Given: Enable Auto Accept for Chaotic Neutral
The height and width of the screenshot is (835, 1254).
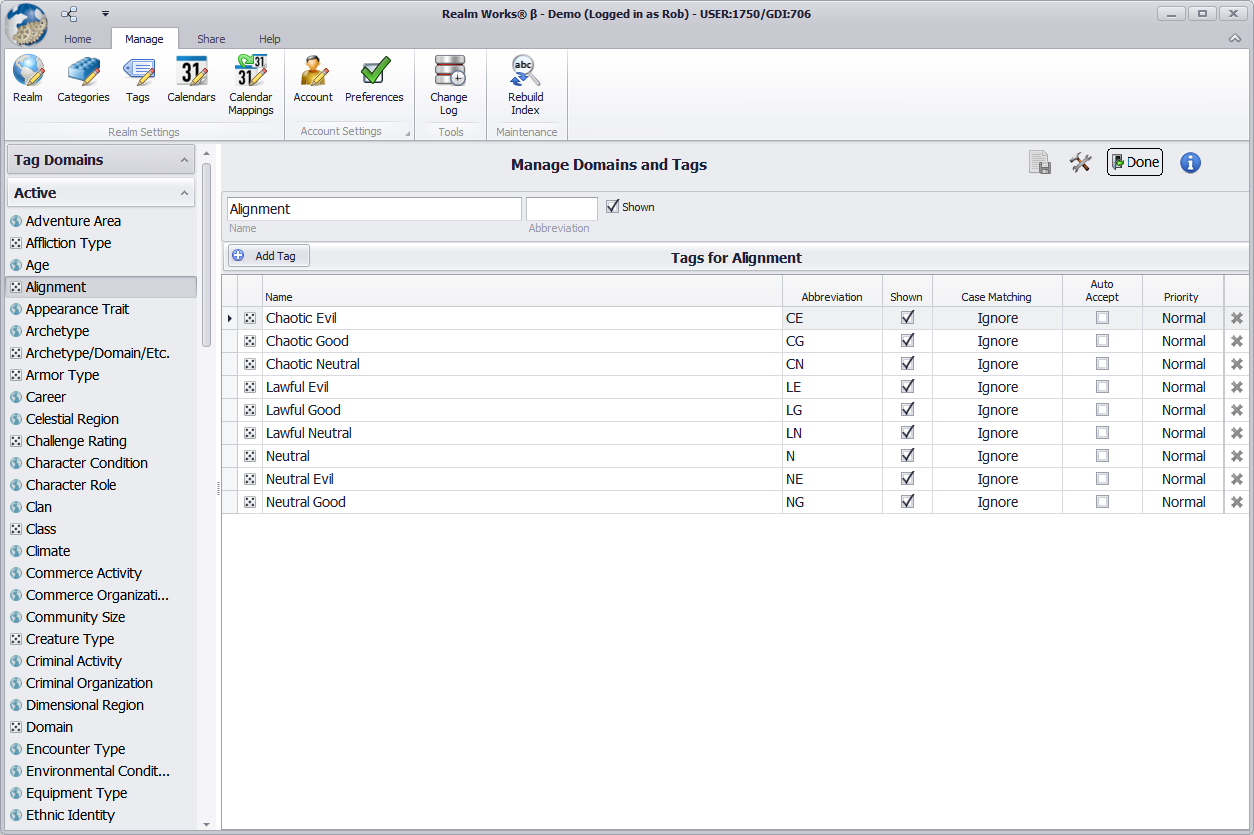Looking at the screenshot, I should [x=1102, y=364].
